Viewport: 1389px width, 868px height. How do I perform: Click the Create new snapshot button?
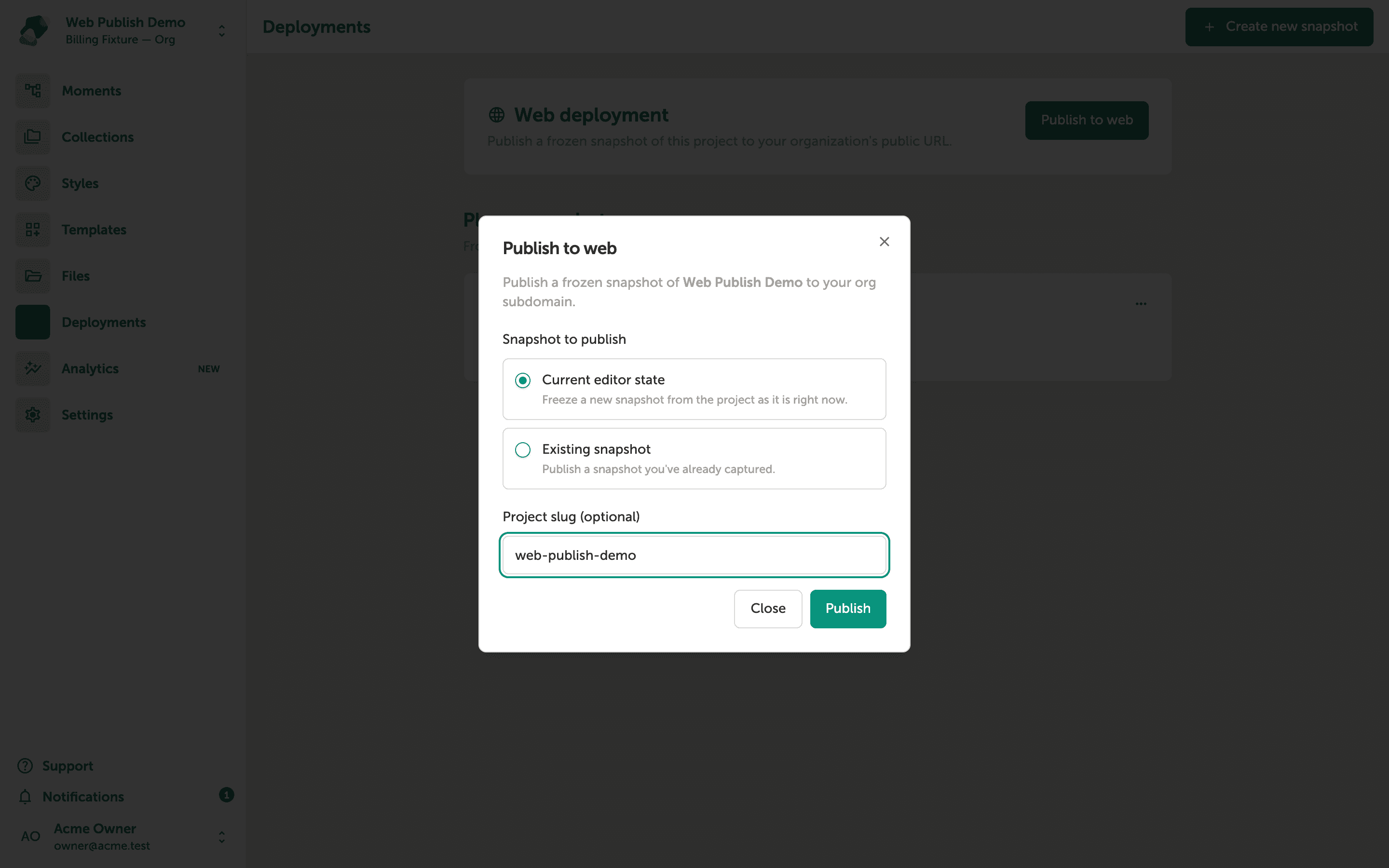coord(1279,27)
